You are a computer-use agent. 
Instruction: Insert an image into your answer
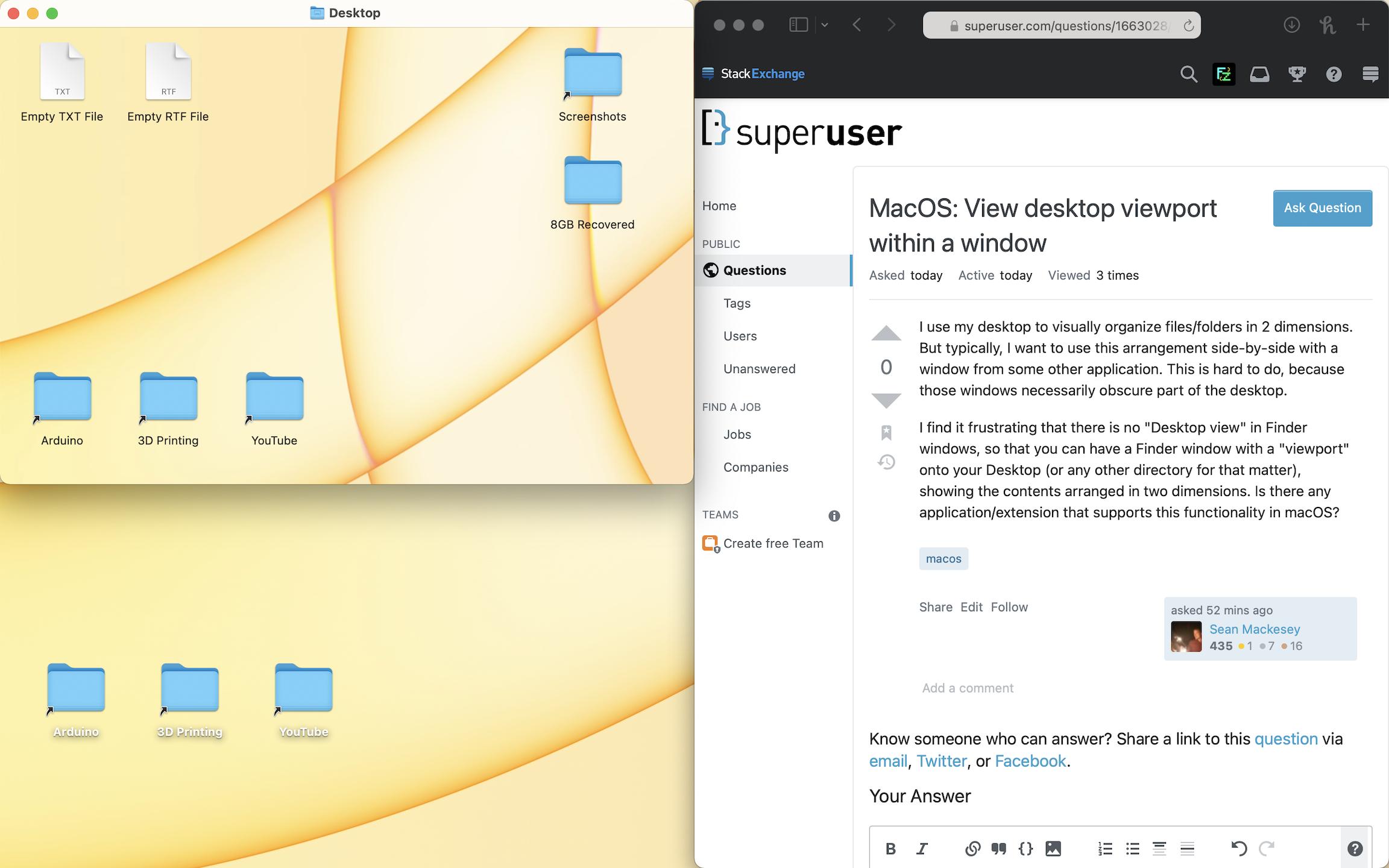[x=1053, y=848]
